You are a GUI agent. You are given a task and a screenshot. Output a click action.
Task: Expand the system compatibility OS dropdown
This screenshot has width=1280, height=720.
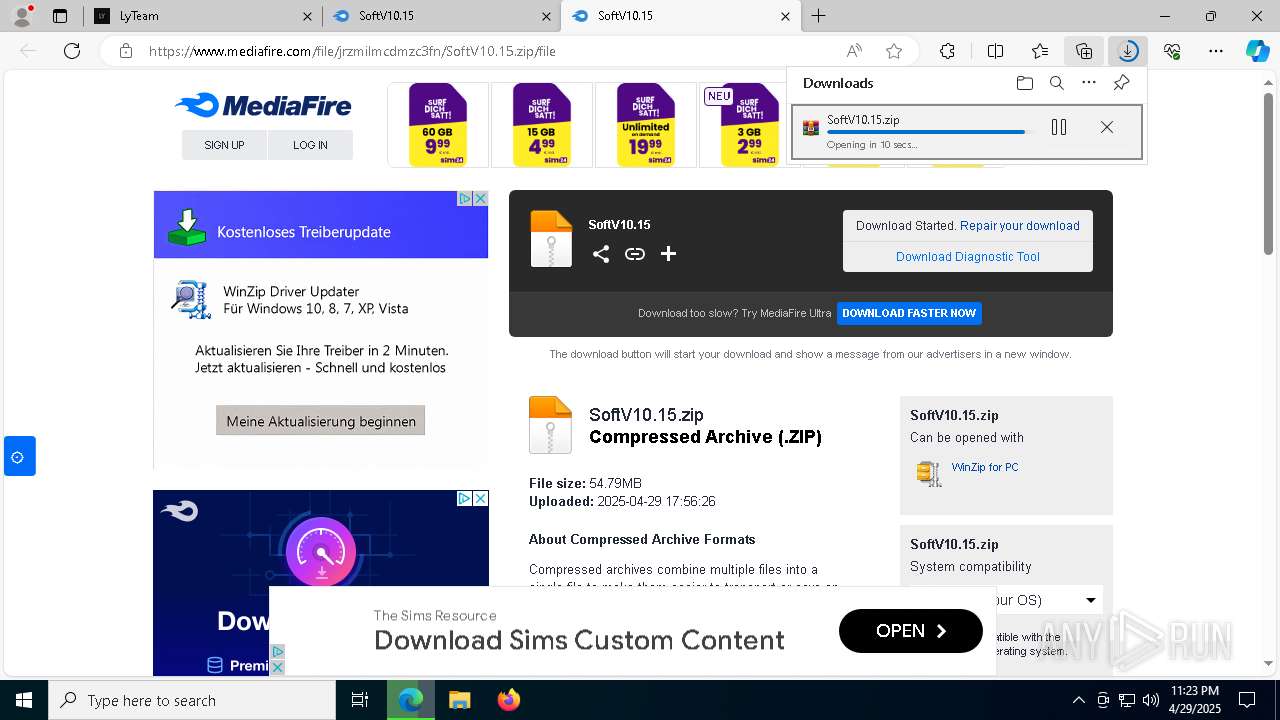(x=1091, y=600)
